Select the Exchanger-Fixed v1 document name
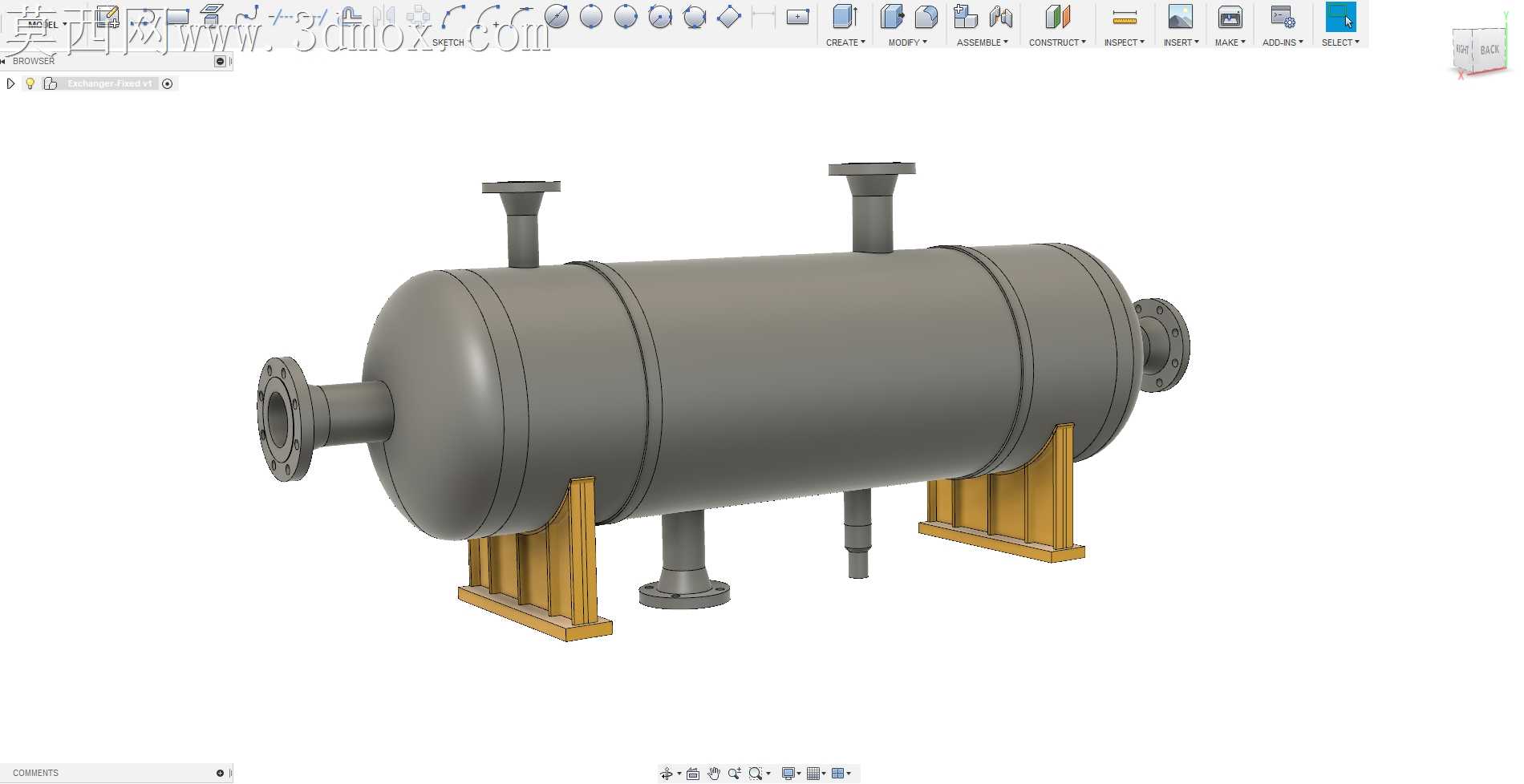 point(110,83)
